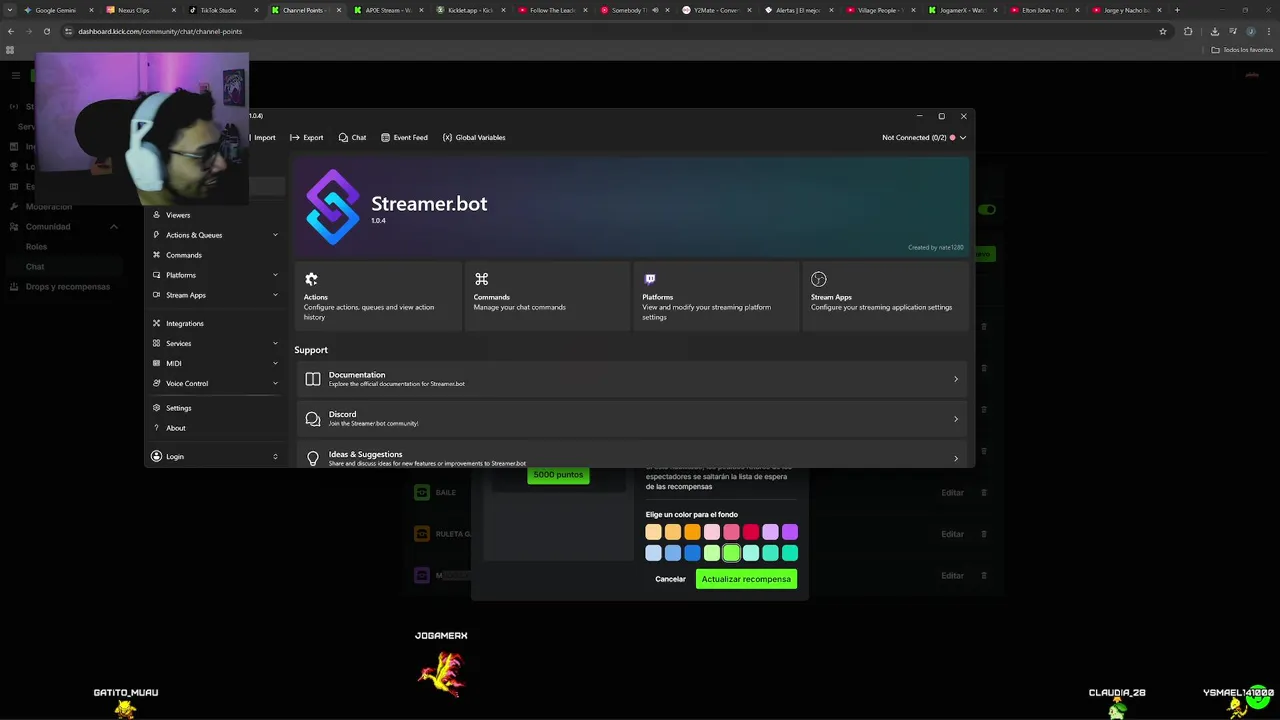
Task: Delete the RULETA reward with trash icon
Action: pyautogui.click(x=984, y=534)
